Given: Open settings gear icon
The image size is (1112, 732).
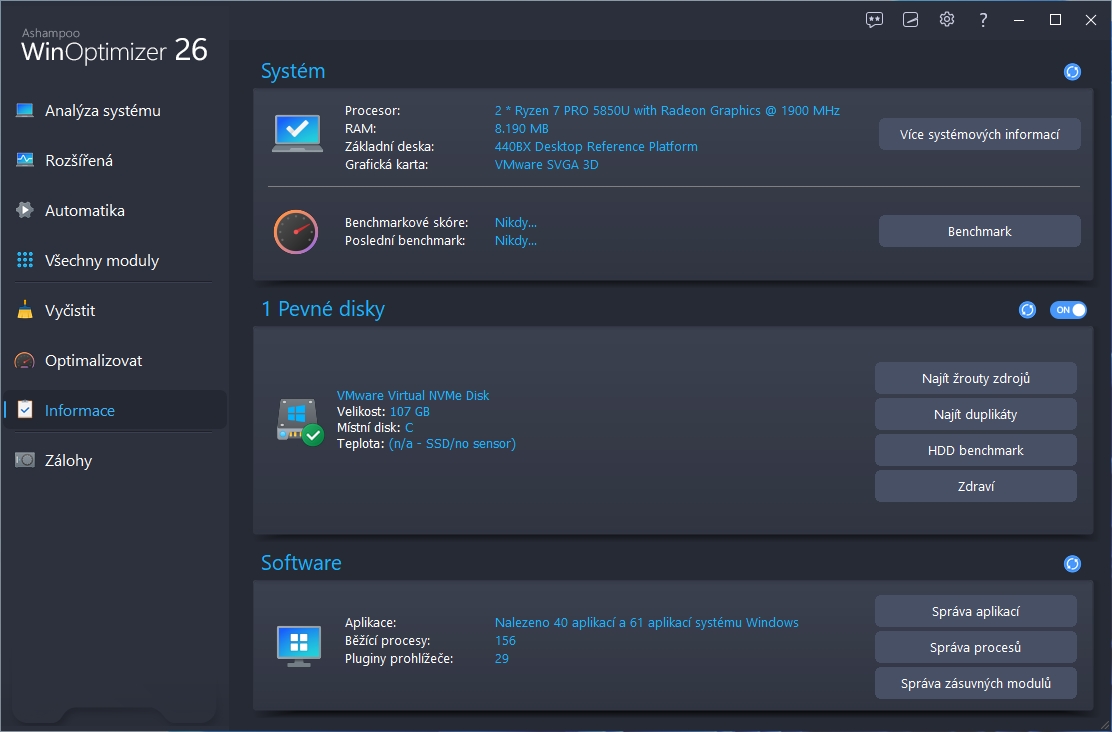Looking at the screenshot, I should point(947,19).
